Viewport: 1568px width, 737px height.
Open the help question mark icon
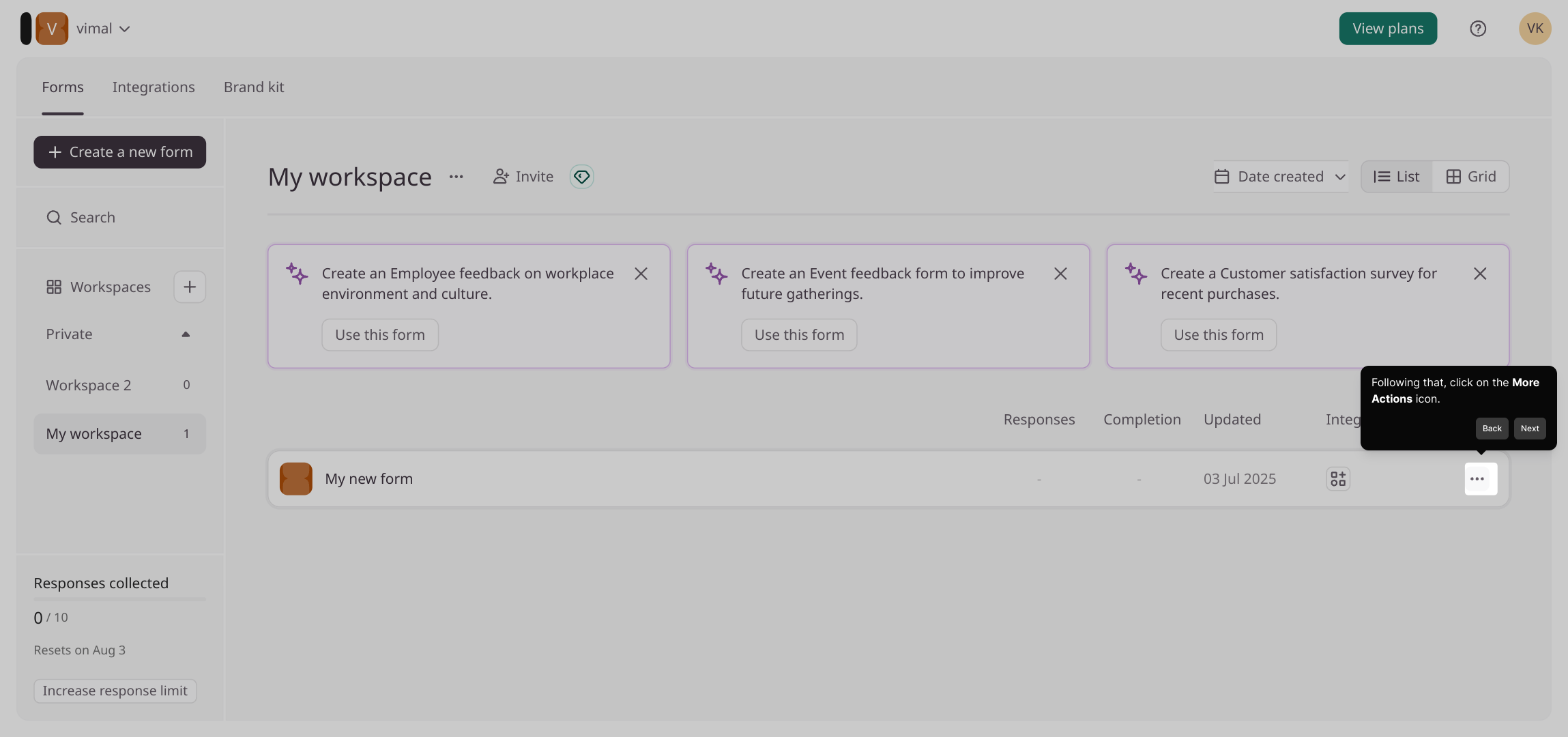tap(1478, 29)
